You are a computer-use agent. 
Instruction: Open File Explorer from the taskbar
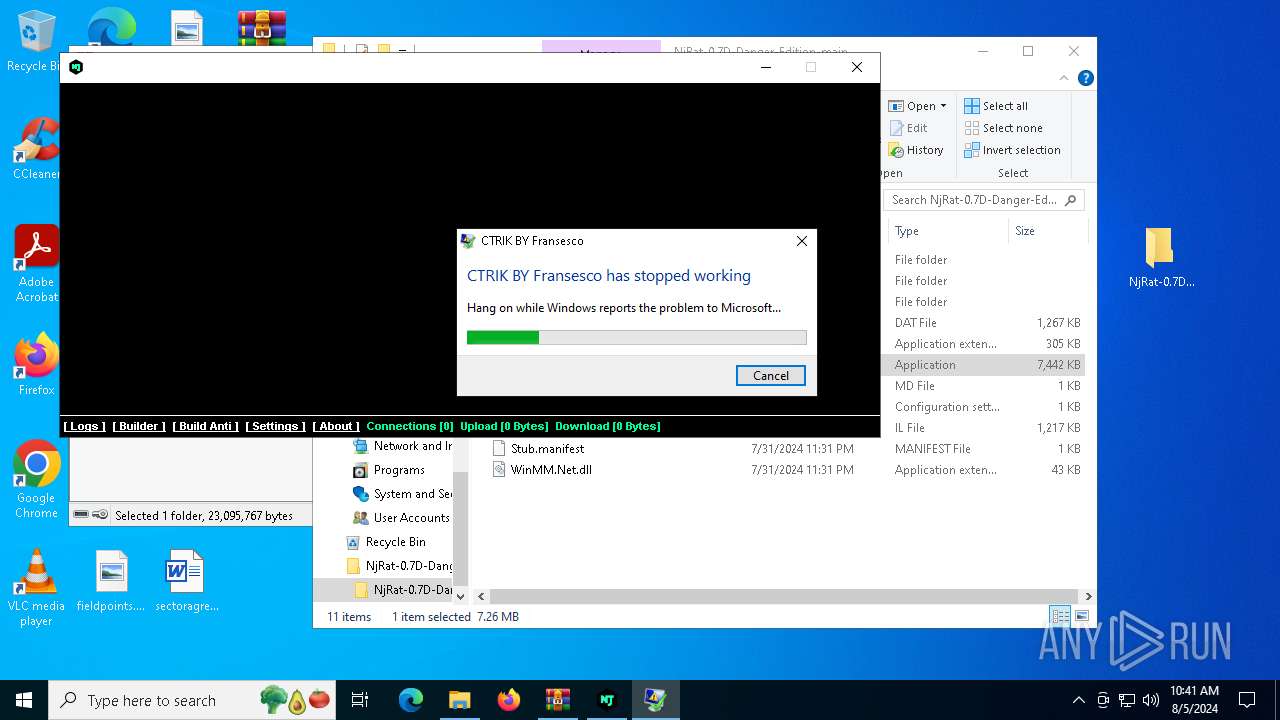[x=459, y=700]
